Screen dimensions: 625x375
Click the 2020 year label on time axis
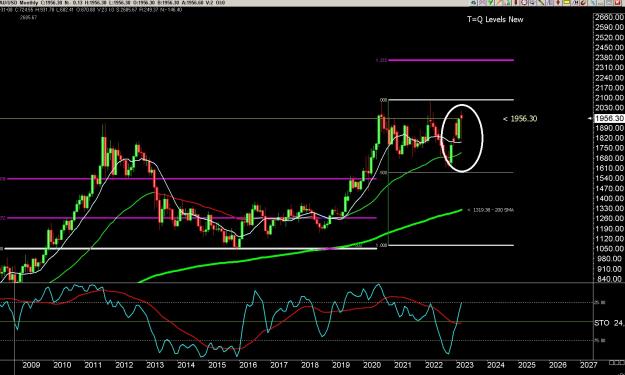[371, 365]
